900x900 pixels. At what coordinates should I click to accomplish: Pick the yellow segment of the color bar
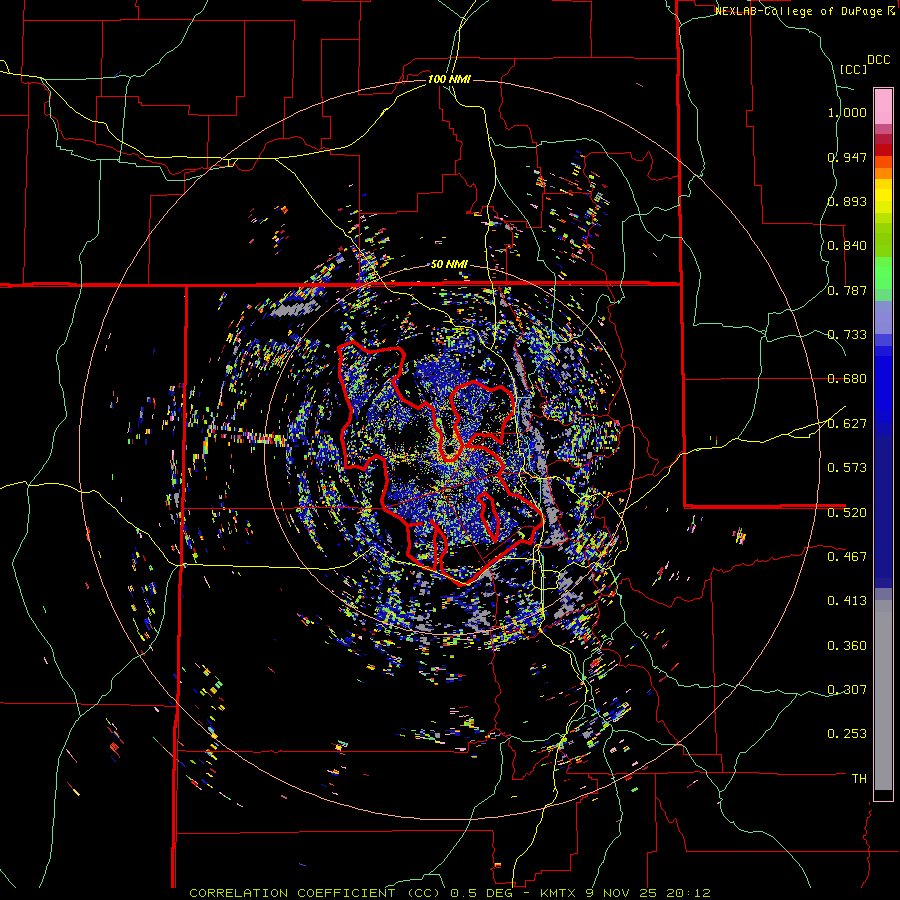883,197
